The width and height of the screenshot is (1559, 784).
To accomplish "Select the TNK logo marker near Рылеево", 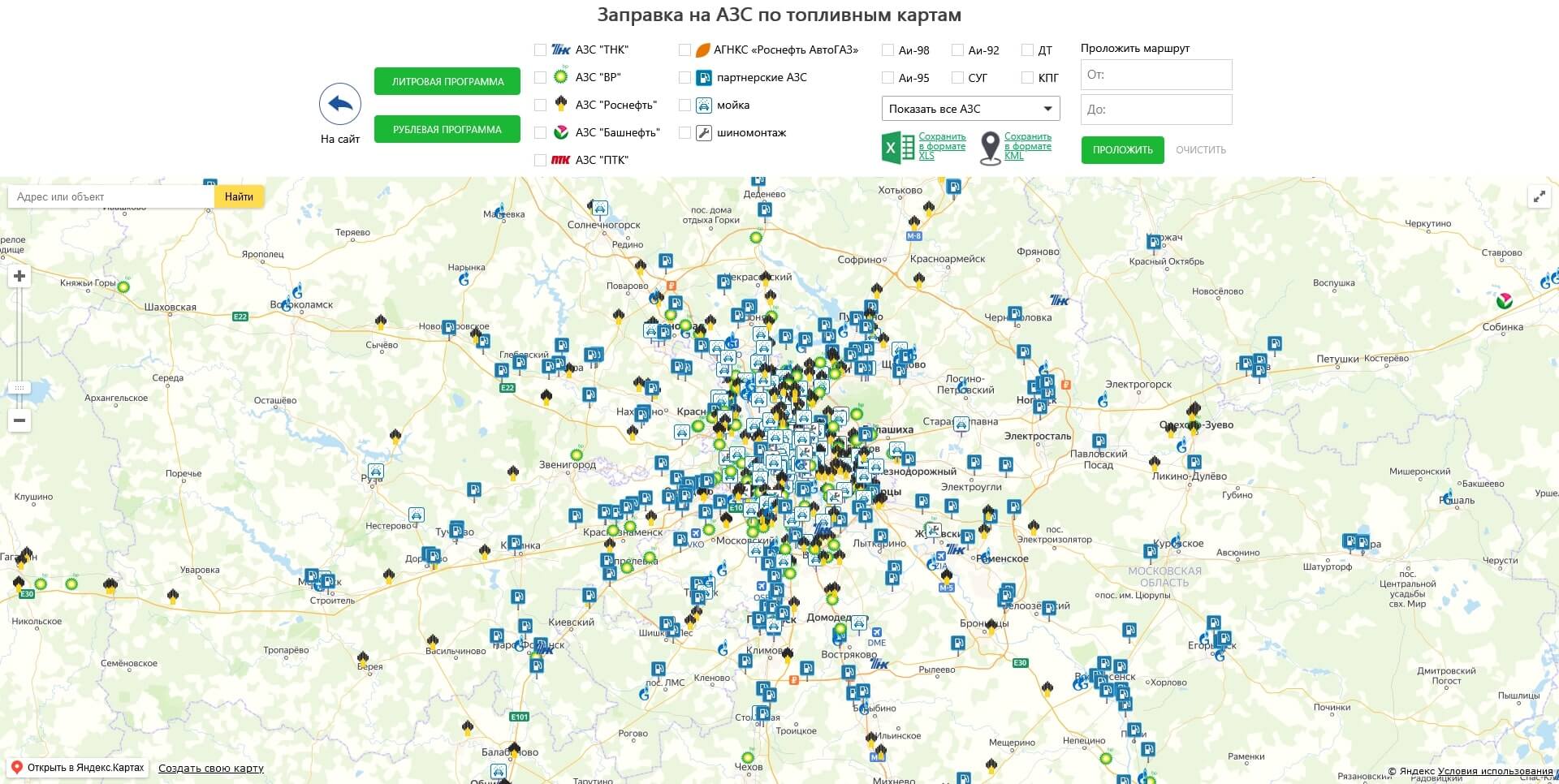I will 879,665.
